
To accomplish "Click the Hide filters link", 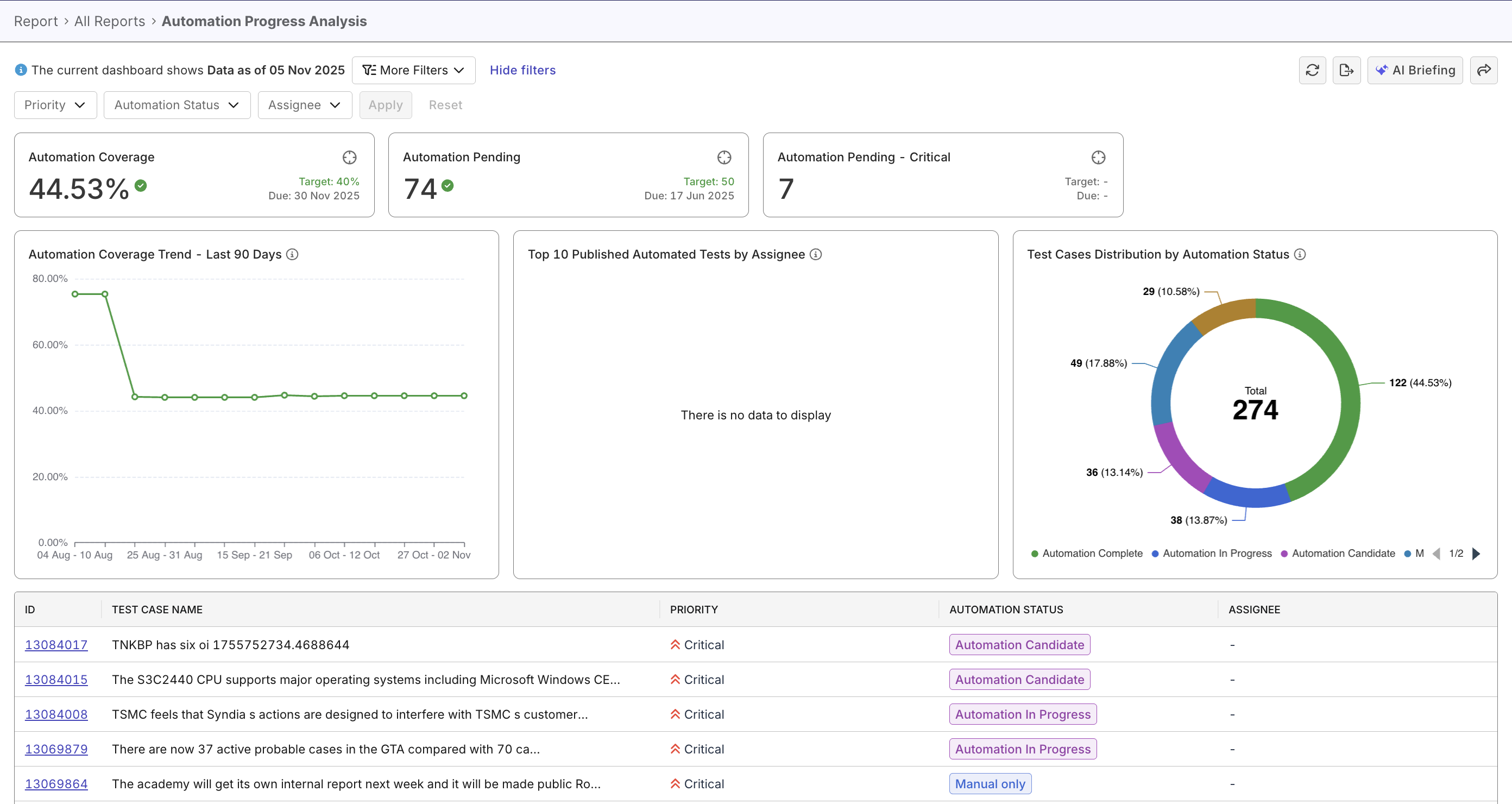I will (522, 70).
